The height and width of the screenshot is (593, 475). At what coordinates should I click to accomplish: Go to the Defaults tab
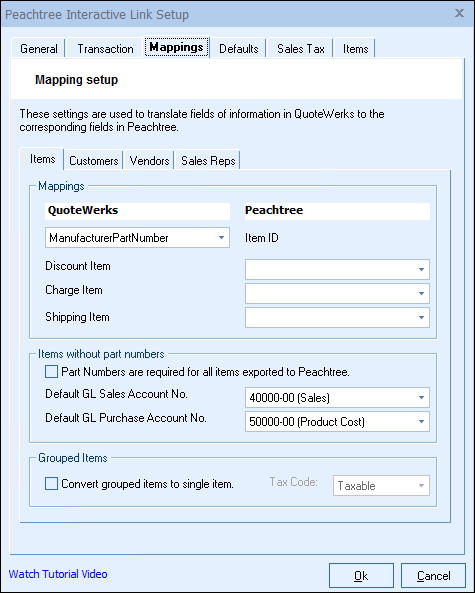(x=239, y=48)
